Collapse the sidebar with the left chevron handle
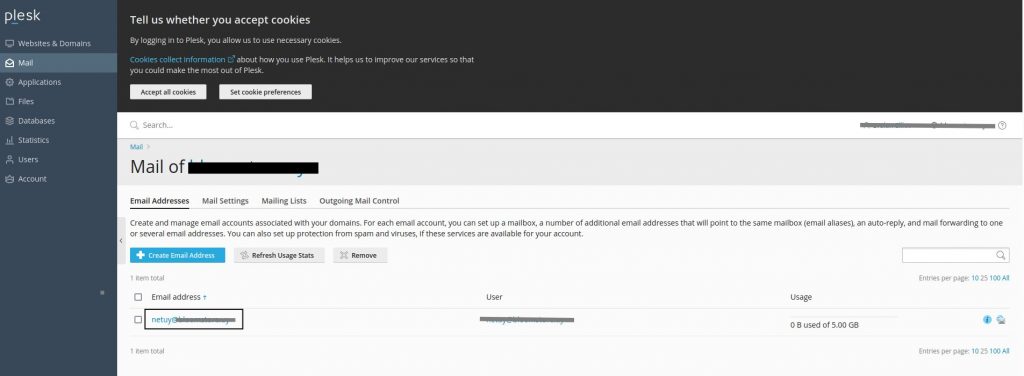 click(x=121, y=241)
